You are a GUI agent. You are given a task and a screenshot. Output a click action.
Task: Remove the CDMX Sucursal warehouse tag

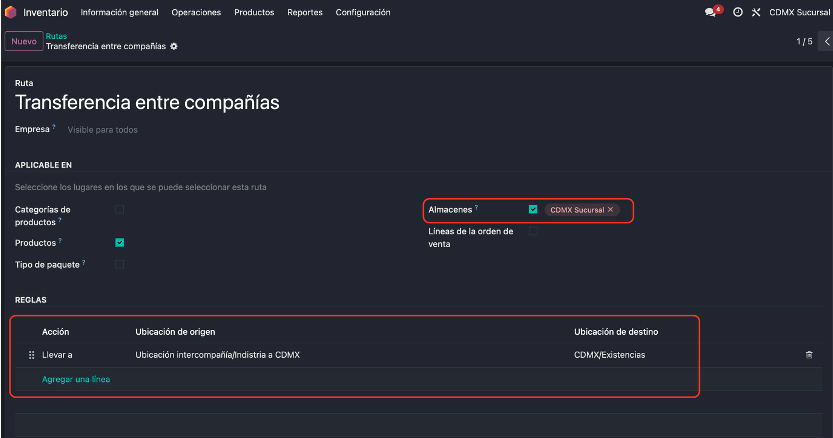click(x=610, y=210)
